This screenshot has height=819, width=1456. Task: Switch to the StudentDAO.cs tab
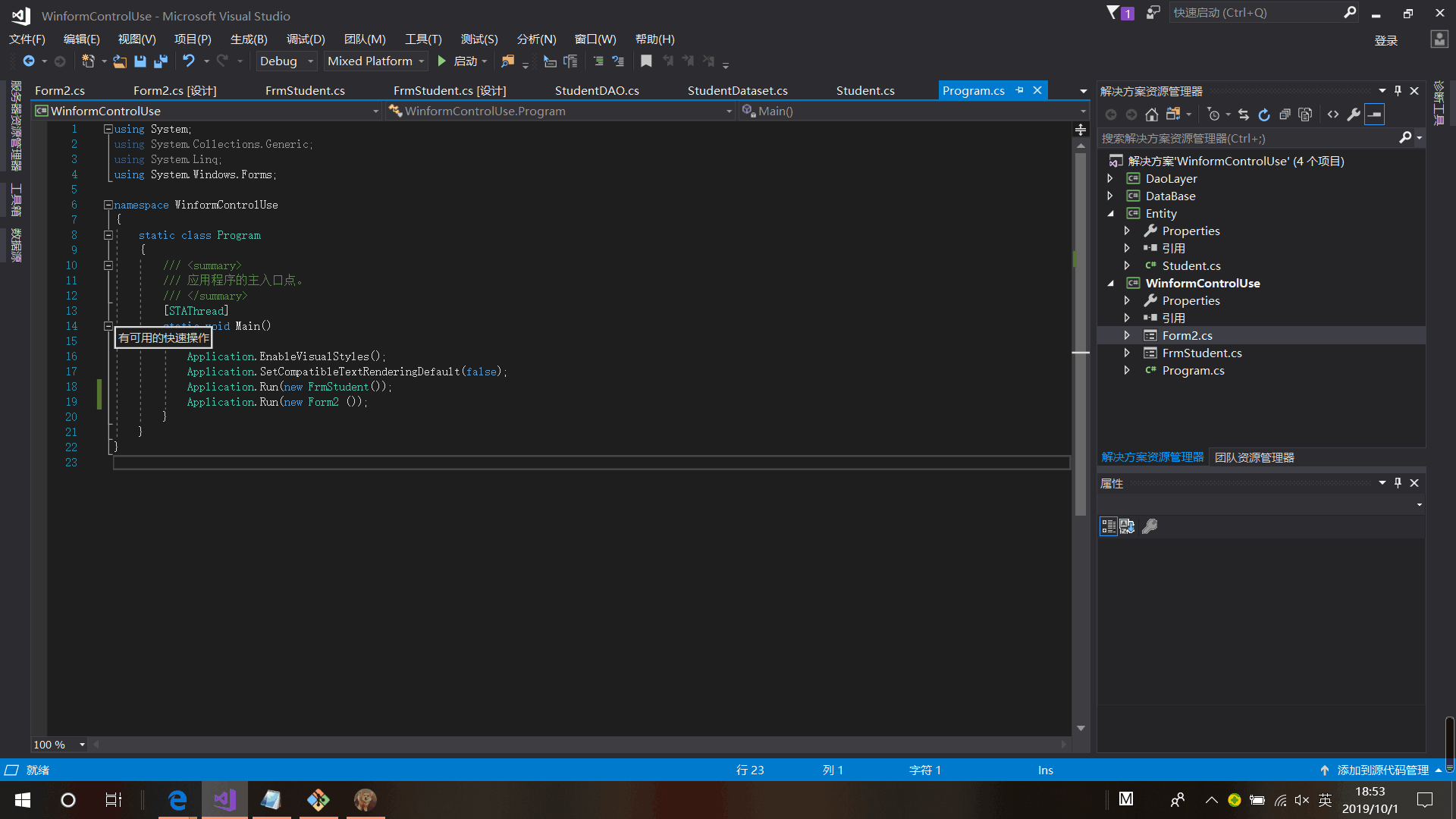click(x=597, y=90)
